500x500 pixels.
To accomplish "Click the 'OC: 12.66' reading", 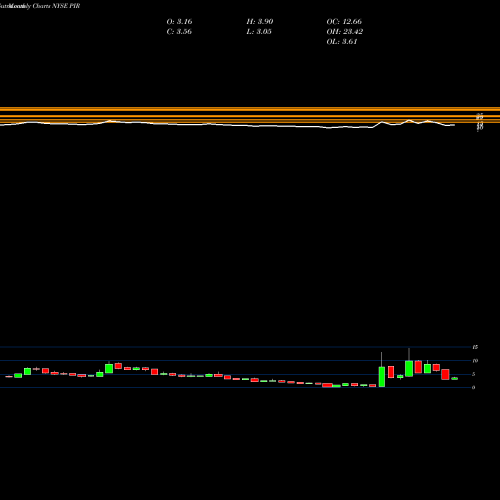I will [344, 22].
